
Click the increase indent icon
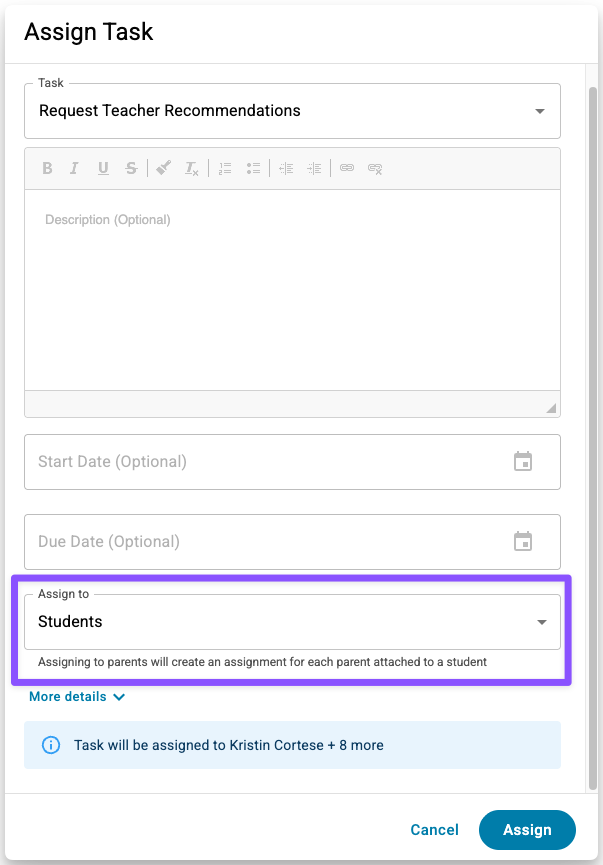tap(314, 169)
